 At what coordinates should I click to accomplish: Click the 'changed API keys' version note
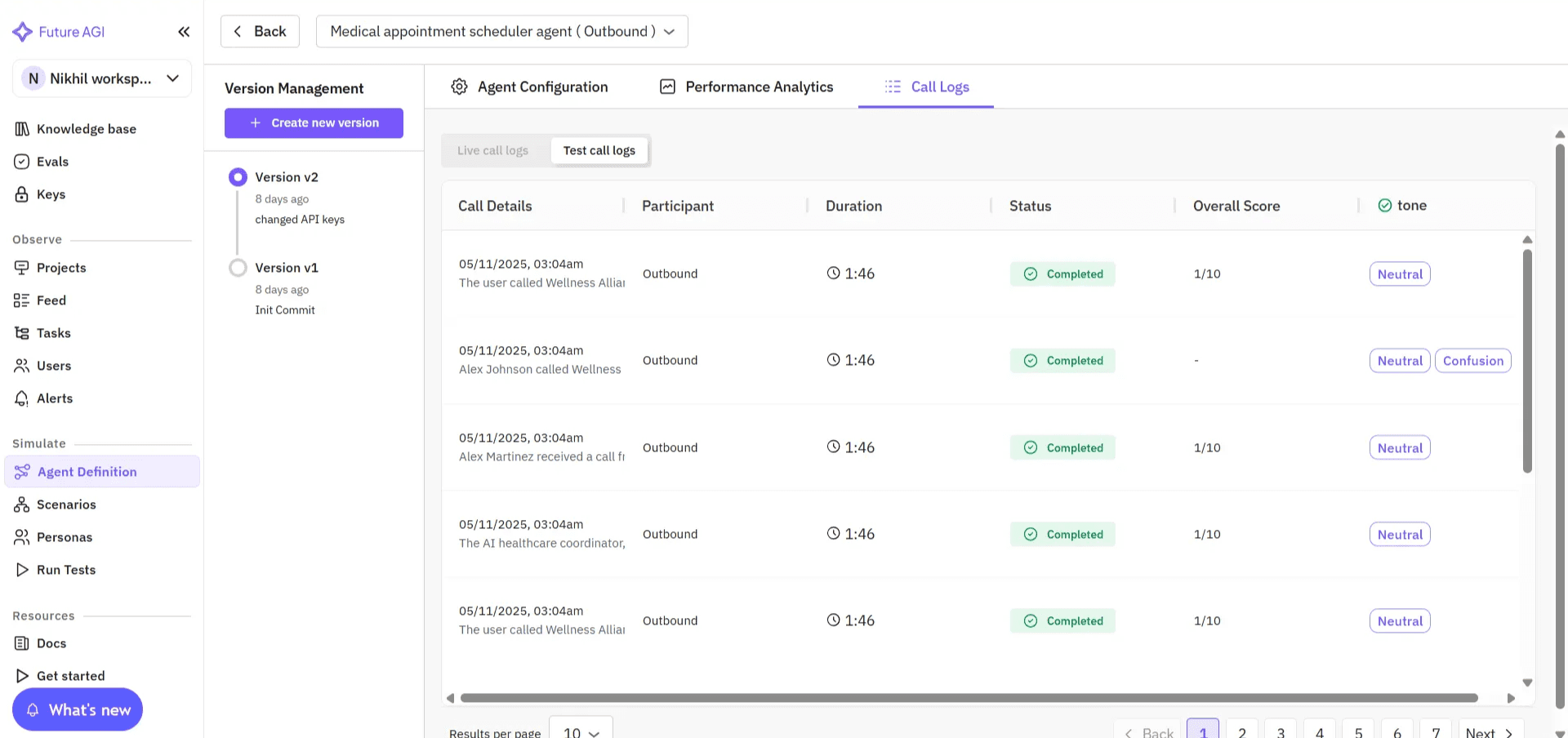pos(300,220)
